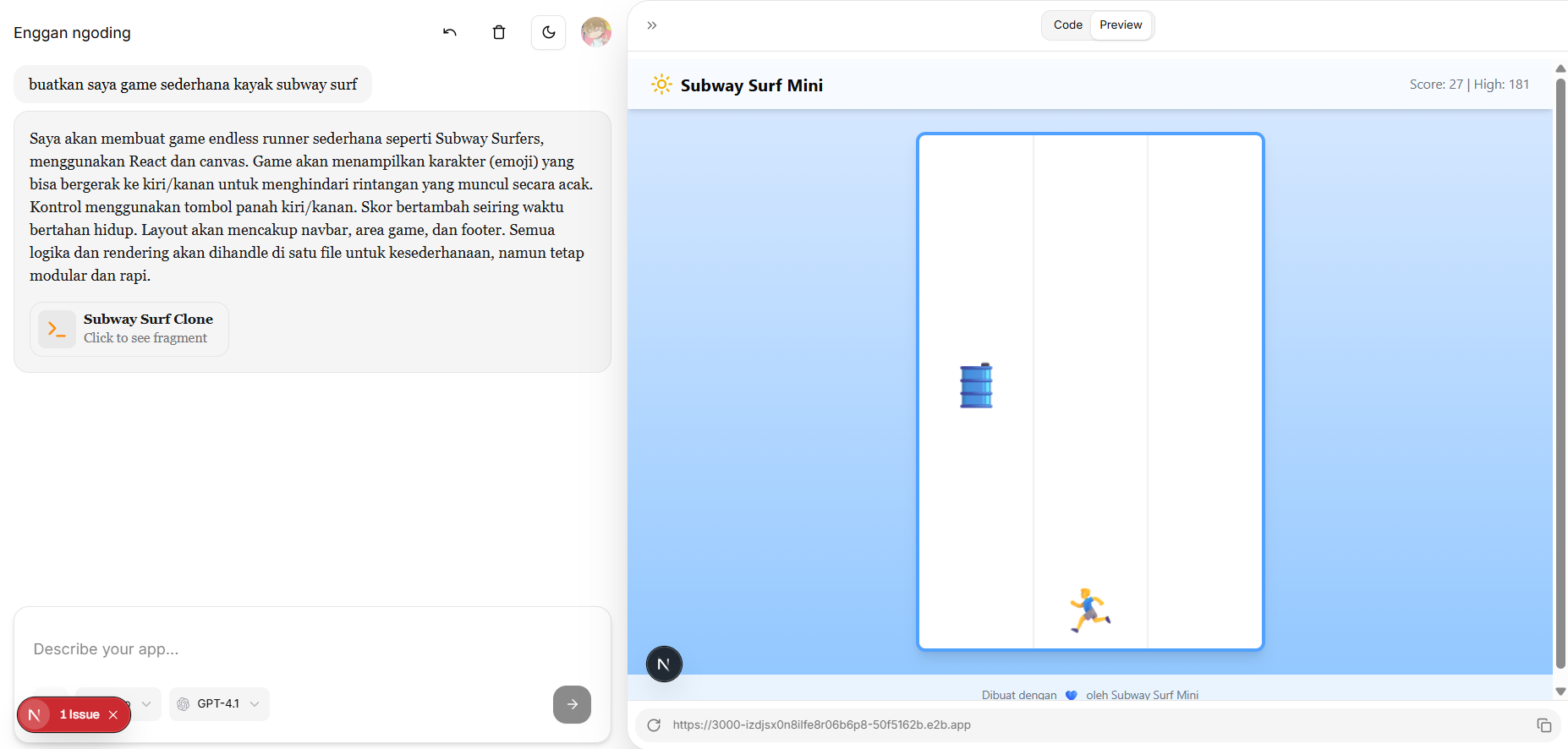The image size is (1568, 749).
Task: Click the preview URL address text
Action: [821, 725]
